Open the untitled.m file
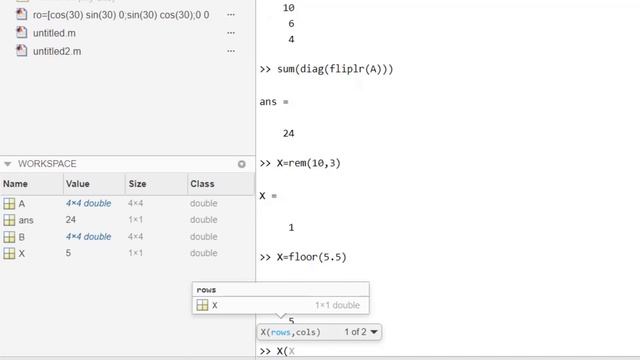The height and width of the screenshot is (360, 640). (x=54, y=33)
